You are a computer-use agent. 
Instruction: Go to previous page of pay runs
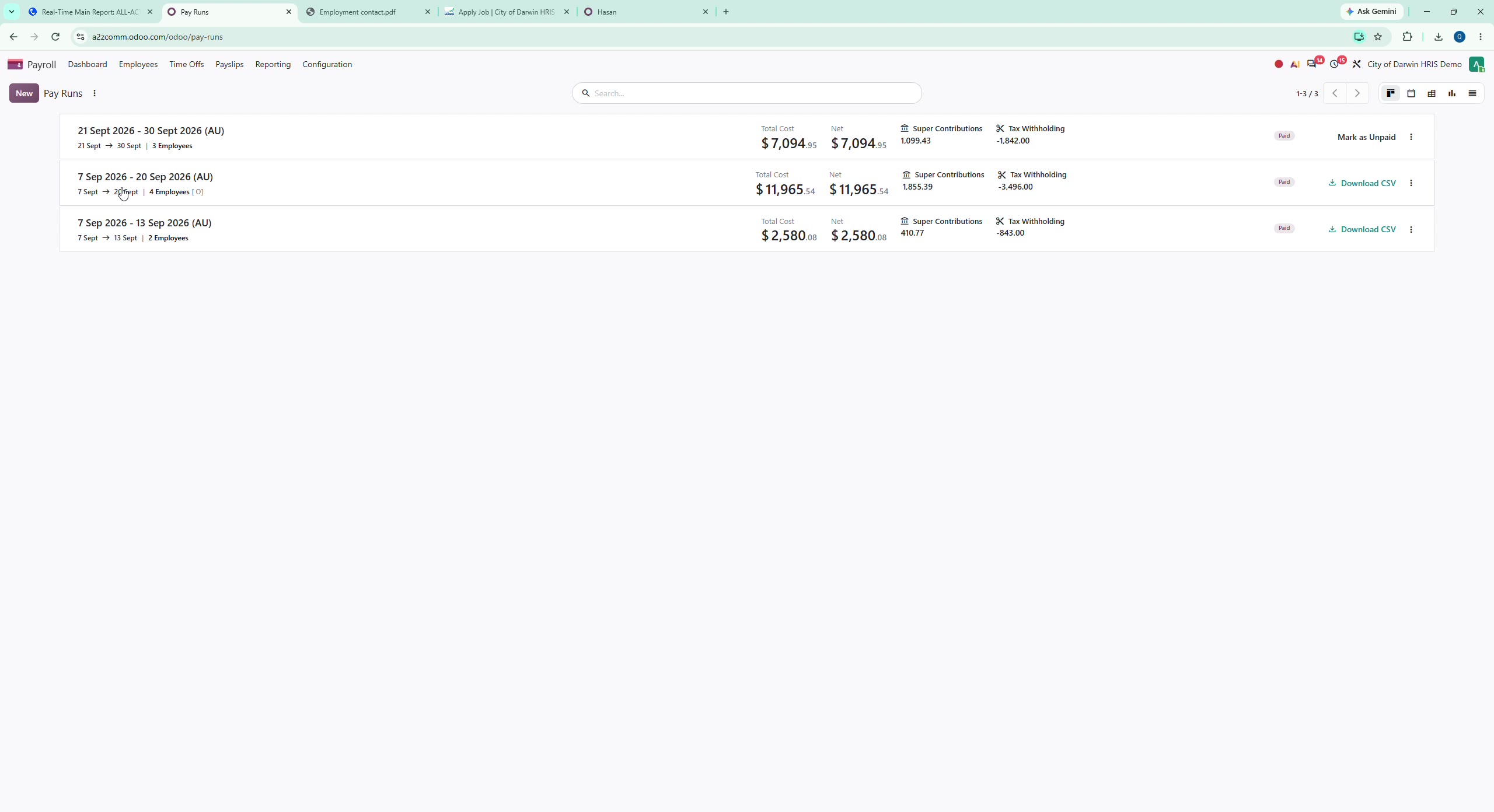(x=1335, y=93)
